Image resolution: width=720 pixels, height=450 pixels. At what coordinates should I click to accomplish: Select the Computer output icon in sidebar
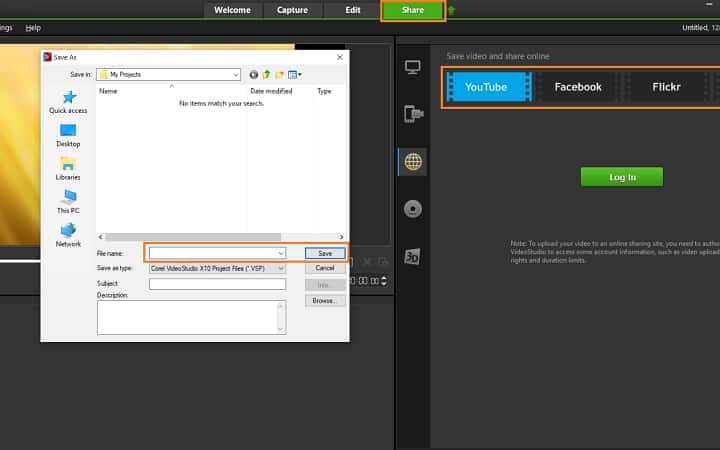412,67
